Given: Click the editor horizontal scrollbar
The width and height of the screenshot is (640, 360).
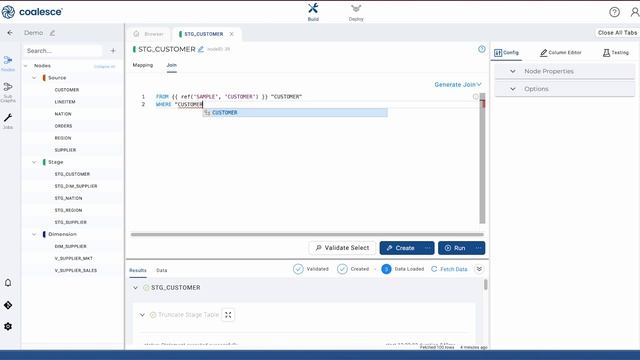Looking at the screenshot, I should [x=307, y=235].
